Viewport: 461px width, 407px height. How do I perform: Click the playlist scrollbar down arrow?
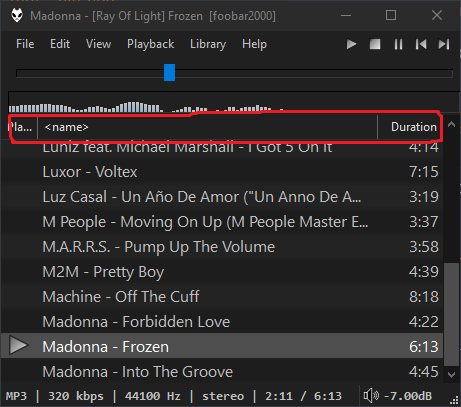coord(452,374)
